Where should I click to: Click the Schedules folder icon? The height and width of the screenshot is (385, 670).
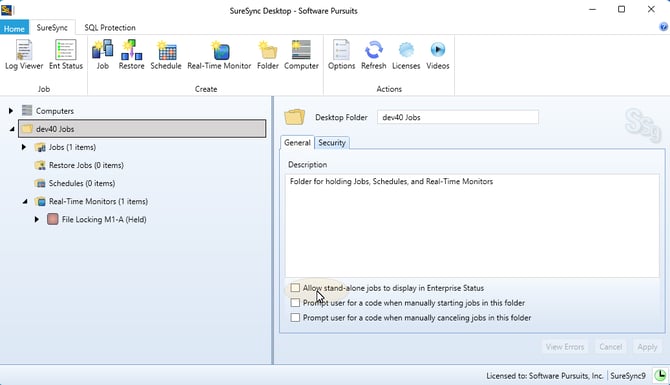pyautogui.click(x=40, y=183)
